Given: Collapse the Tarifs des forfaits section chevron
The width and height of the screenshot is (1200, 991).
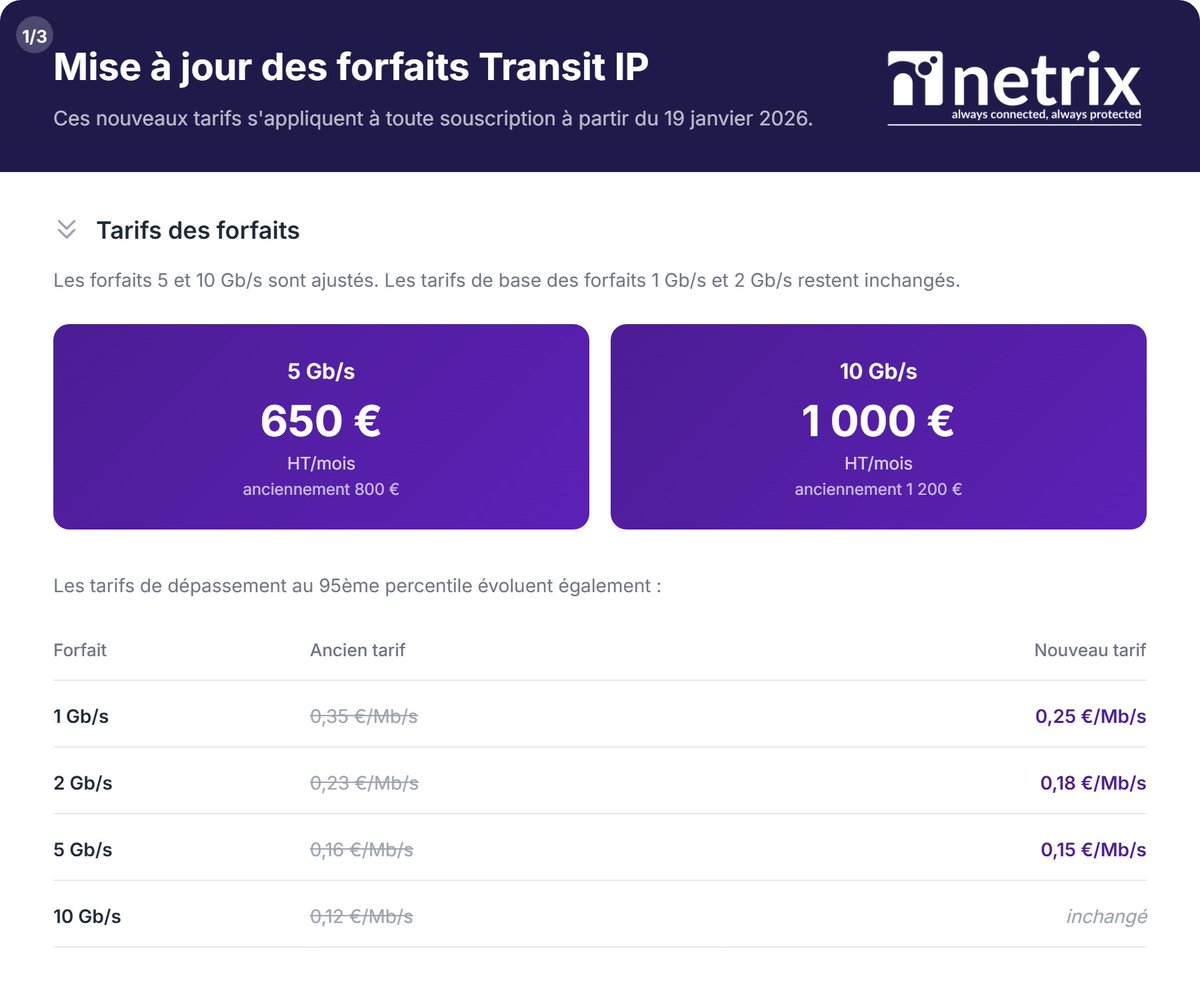Looking at the screenshot, I should point(67,230).
